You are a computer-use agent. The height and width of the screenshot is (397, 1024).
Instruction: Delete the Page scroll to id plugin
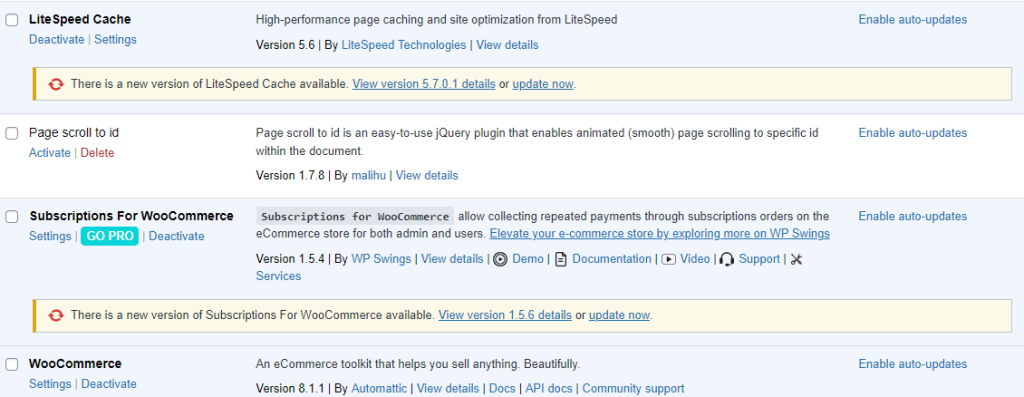[97, 153]
